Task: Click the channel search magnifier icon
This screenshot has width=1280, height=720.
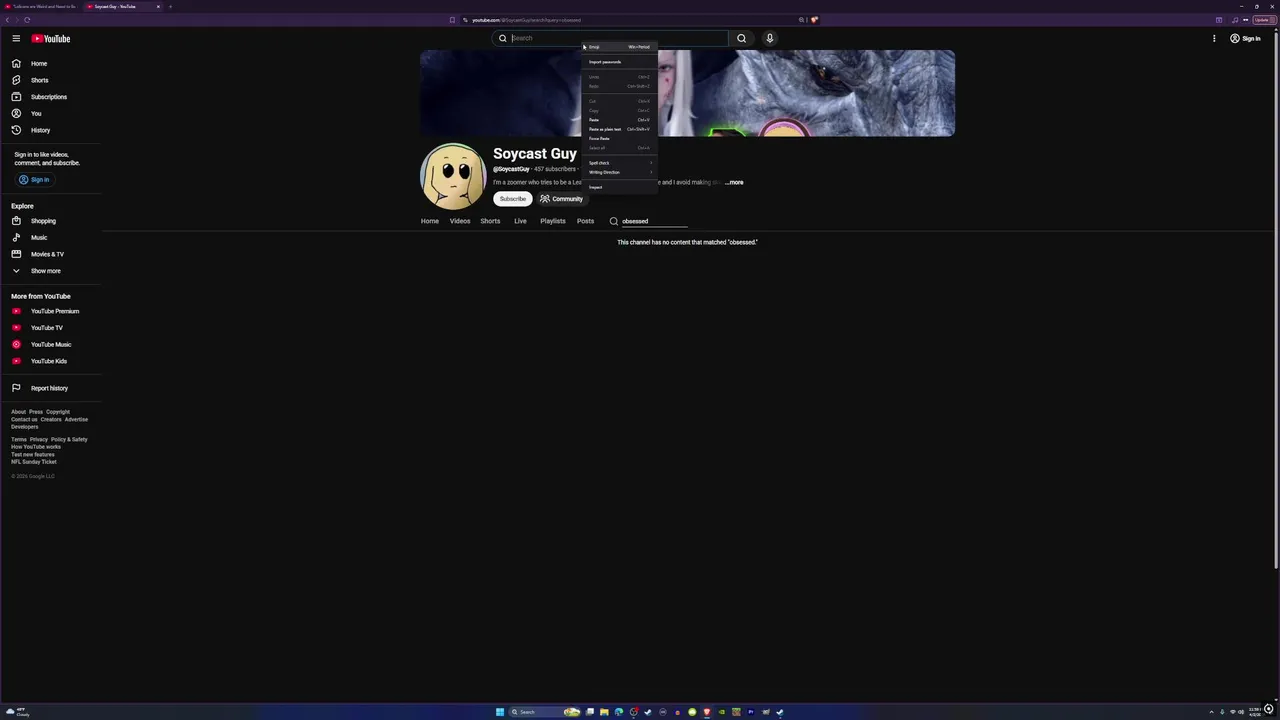Action: 613,221
